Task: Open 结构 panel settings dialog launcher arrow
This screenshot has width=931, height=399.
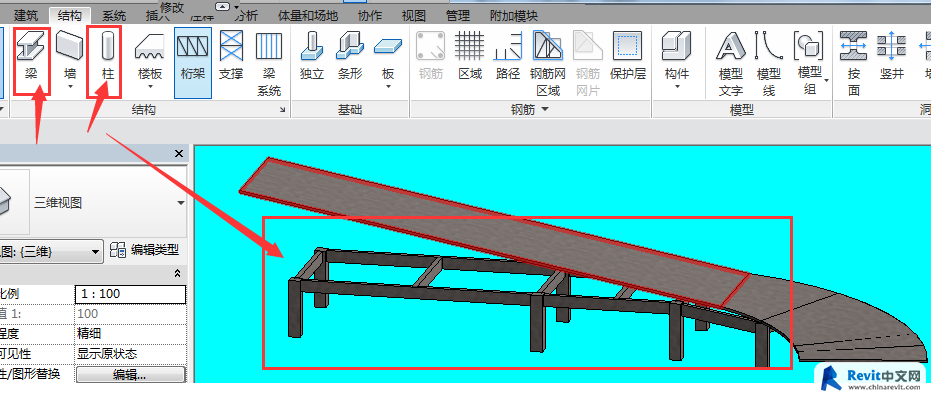Action: (282, 110)
